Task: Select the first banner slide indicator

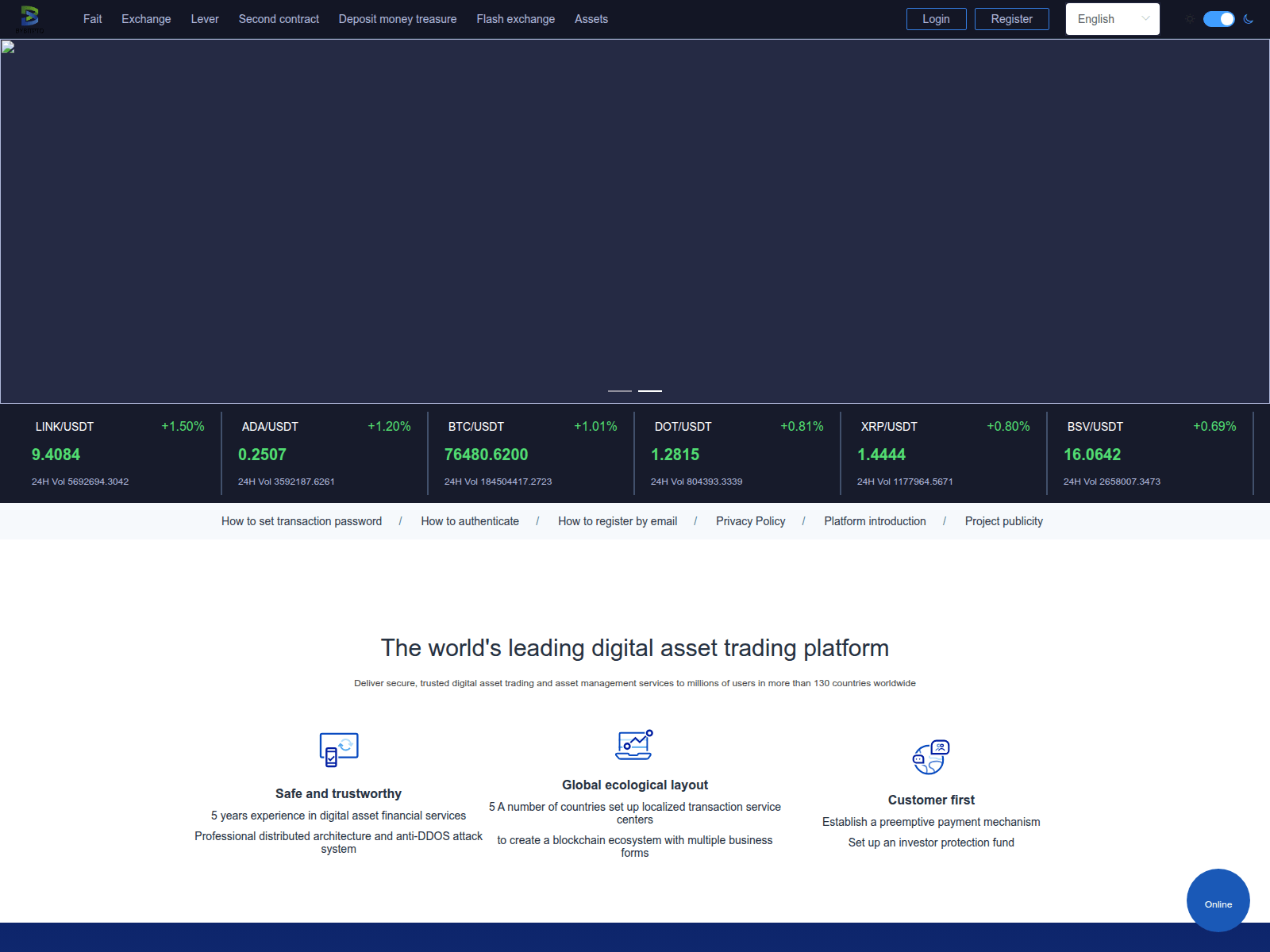Action: pos(620,391)
